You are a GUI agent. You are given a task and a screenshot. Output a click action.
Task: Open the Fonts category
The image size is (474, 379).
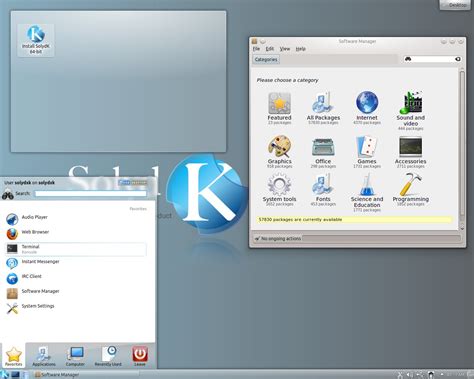pyautogui.click(x=323, y=189)
